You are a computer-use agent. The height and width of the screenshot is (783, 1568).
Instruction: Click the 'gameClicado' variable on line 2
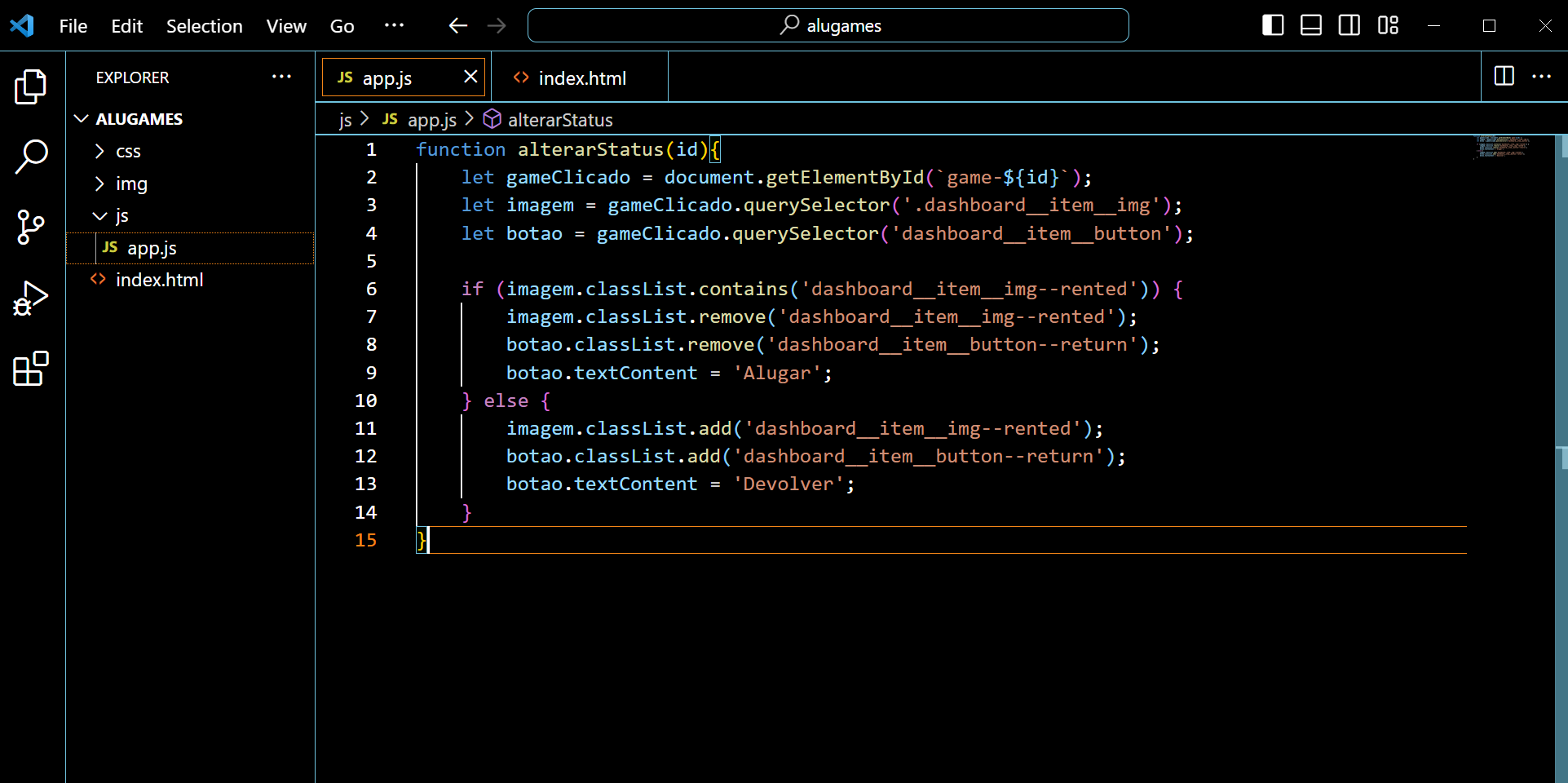coord(568,177)
